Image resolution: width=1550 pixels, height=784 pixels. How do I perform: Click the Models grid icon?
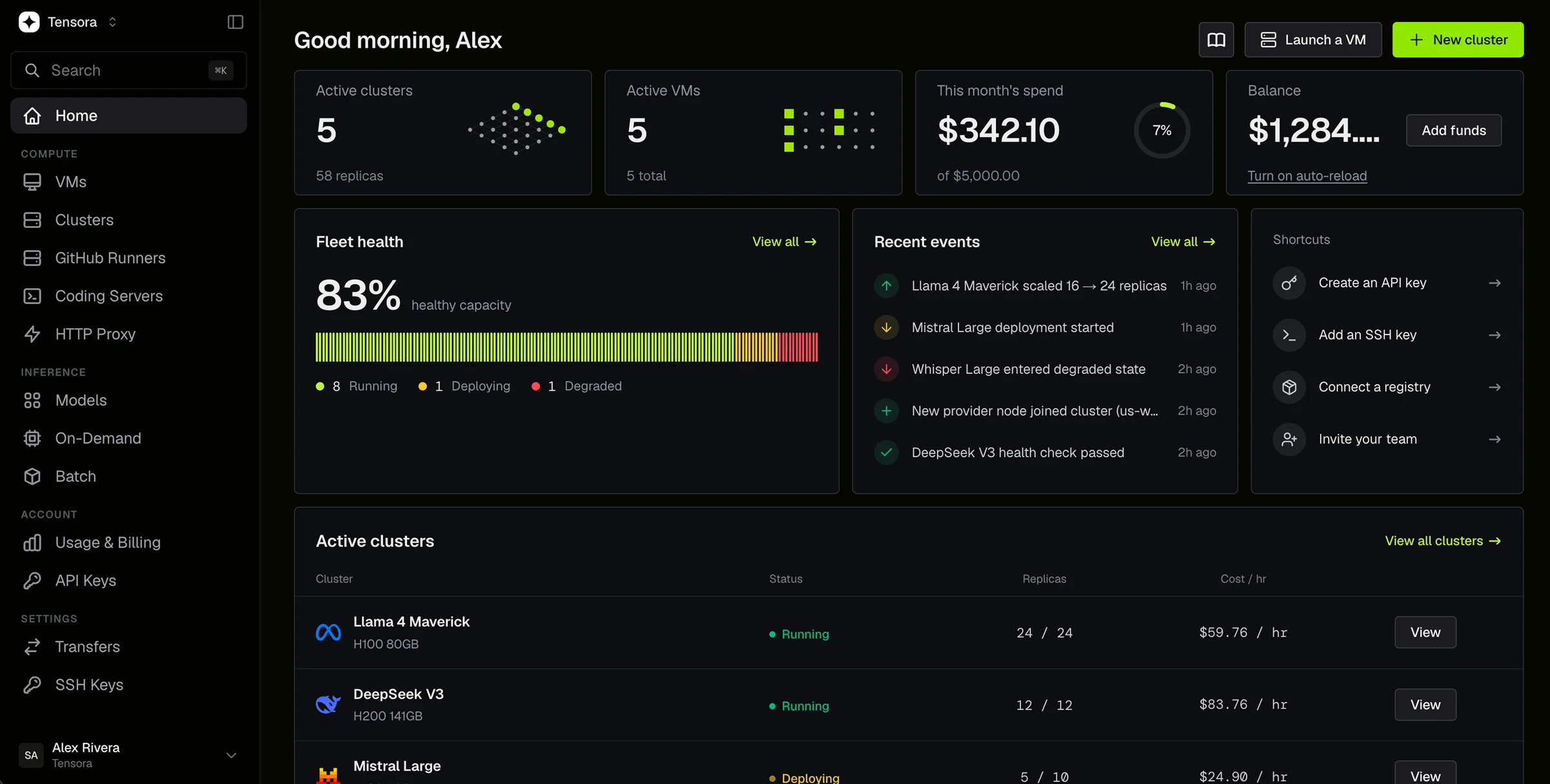coord(32,400)
